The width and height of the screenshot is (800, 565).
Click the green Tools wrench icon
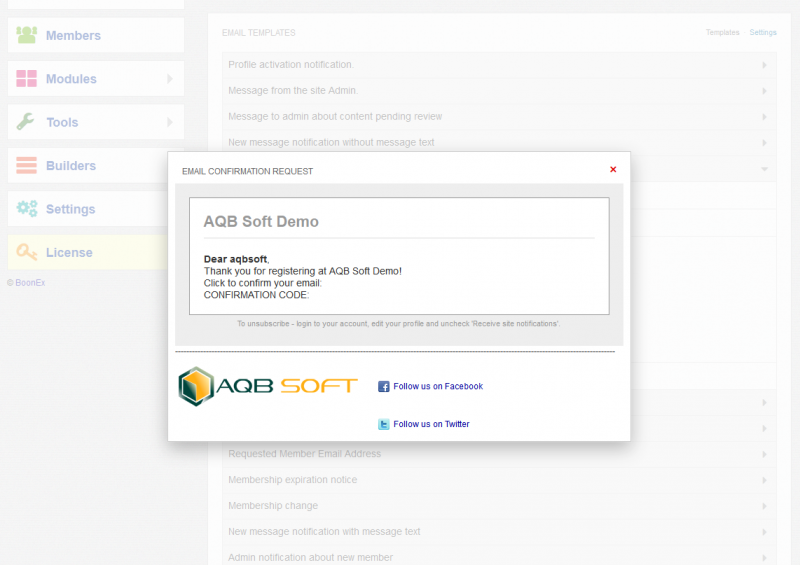(x=26, y=121)
